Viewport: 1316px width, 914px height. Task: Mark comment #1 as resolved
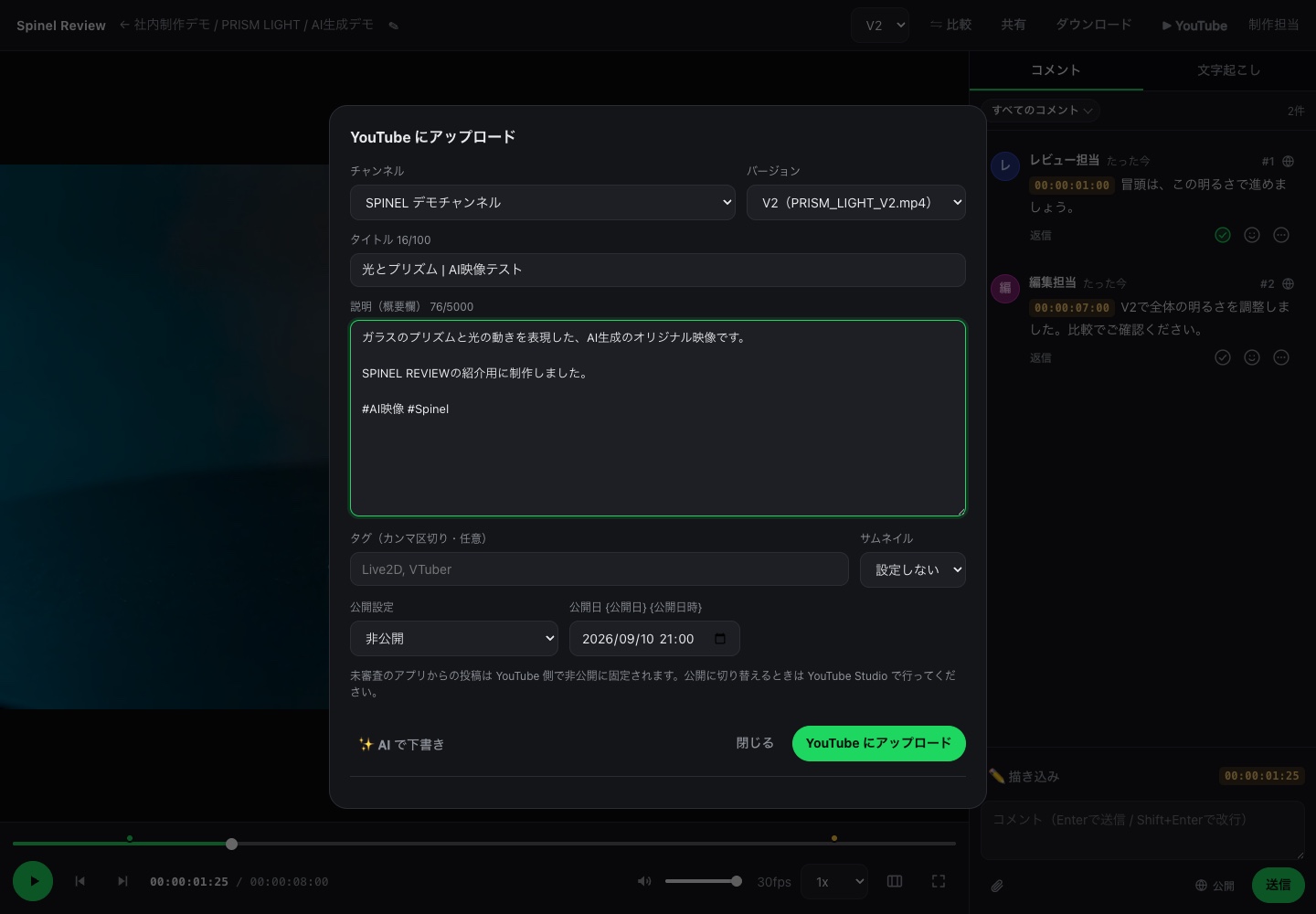[x=1223, y=235]
